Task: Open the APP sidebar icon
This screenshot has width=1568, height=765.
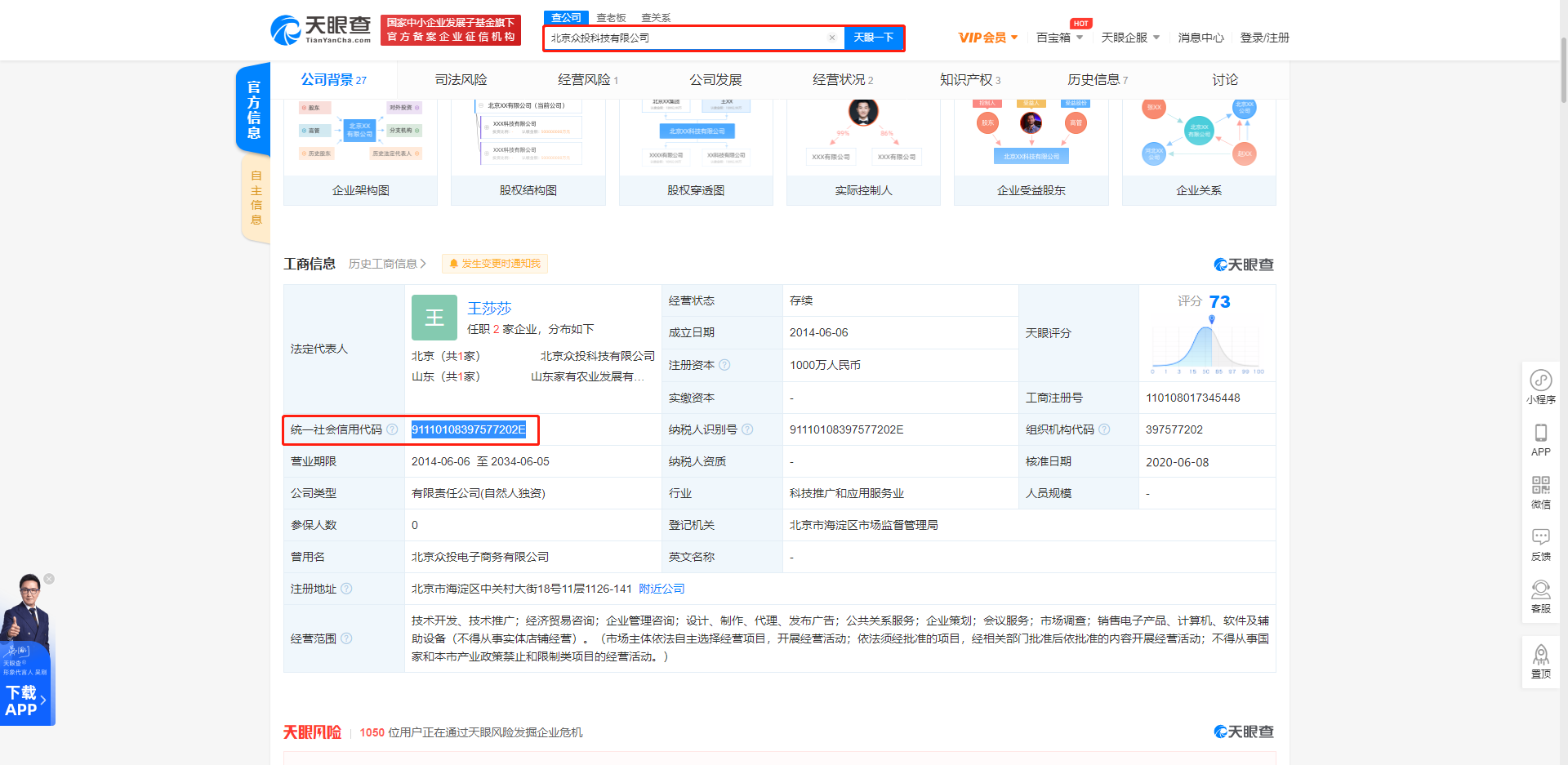Action: (x=1540, y=439)
